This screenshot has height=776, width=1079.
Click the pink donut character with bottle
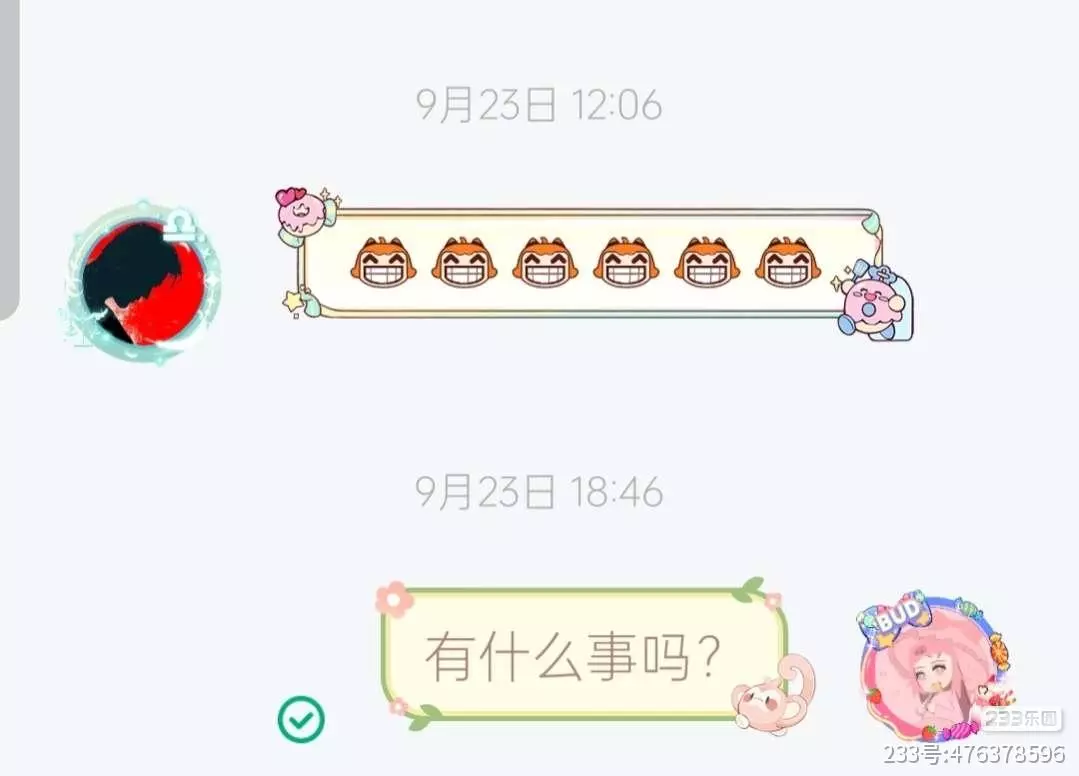click(874, 301)
